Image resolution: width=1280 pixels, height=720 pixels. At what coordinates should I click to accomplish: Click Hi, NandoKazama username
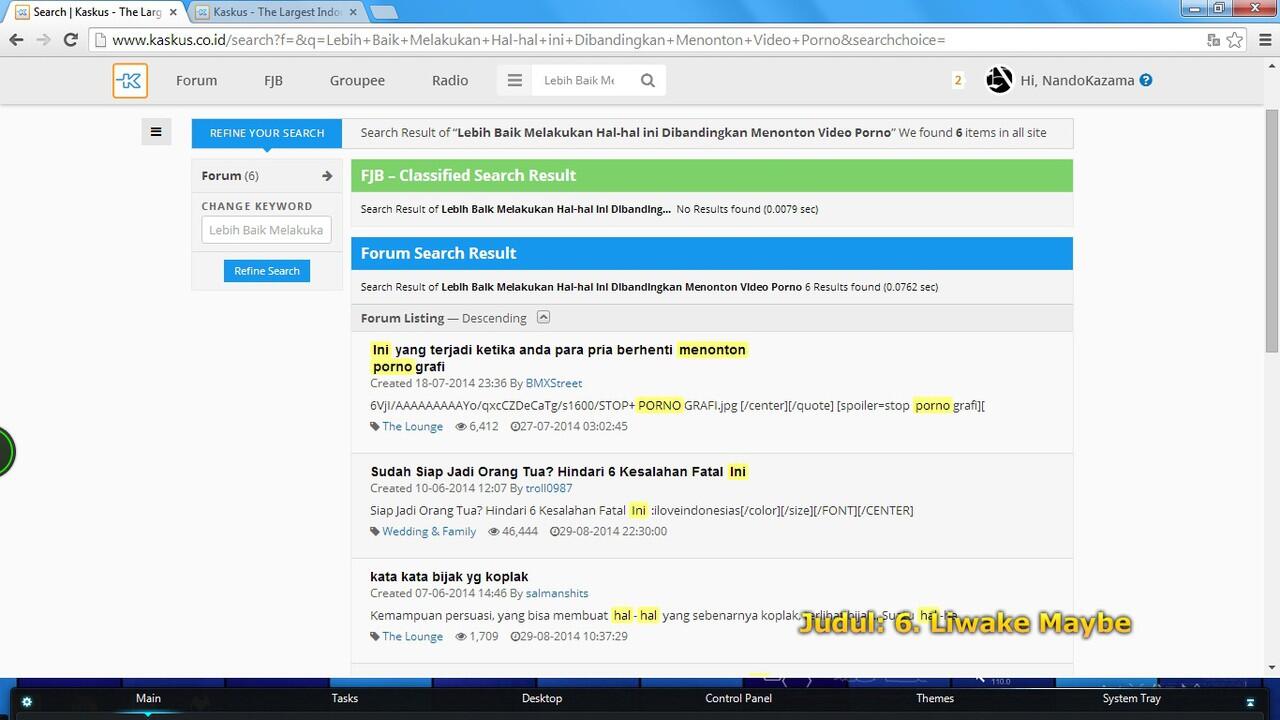pos(1077,80)
